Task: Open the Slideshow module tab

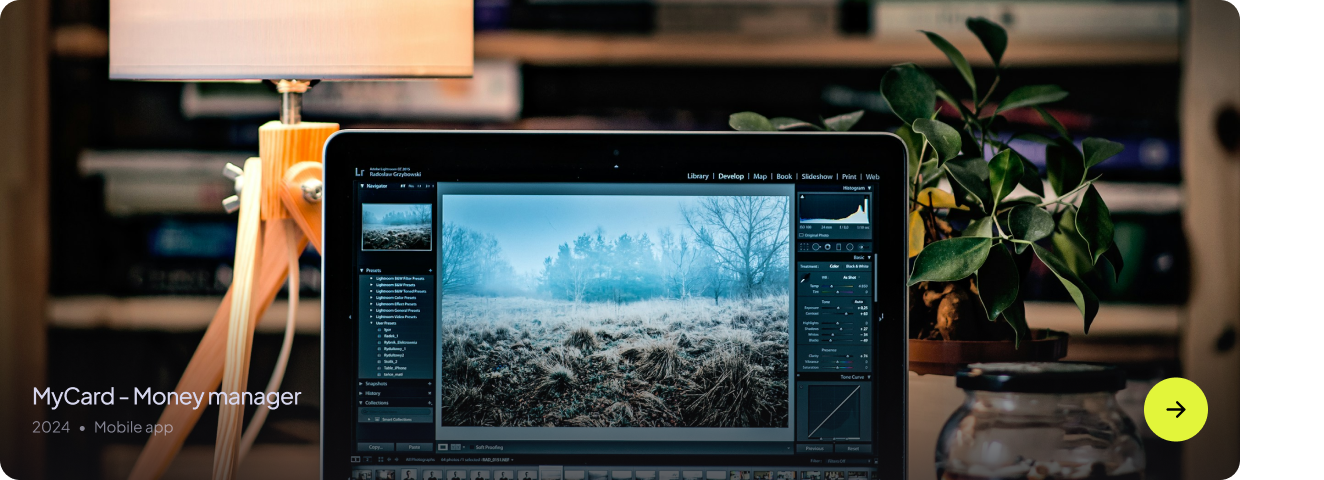Action: (x=817, y=176)
